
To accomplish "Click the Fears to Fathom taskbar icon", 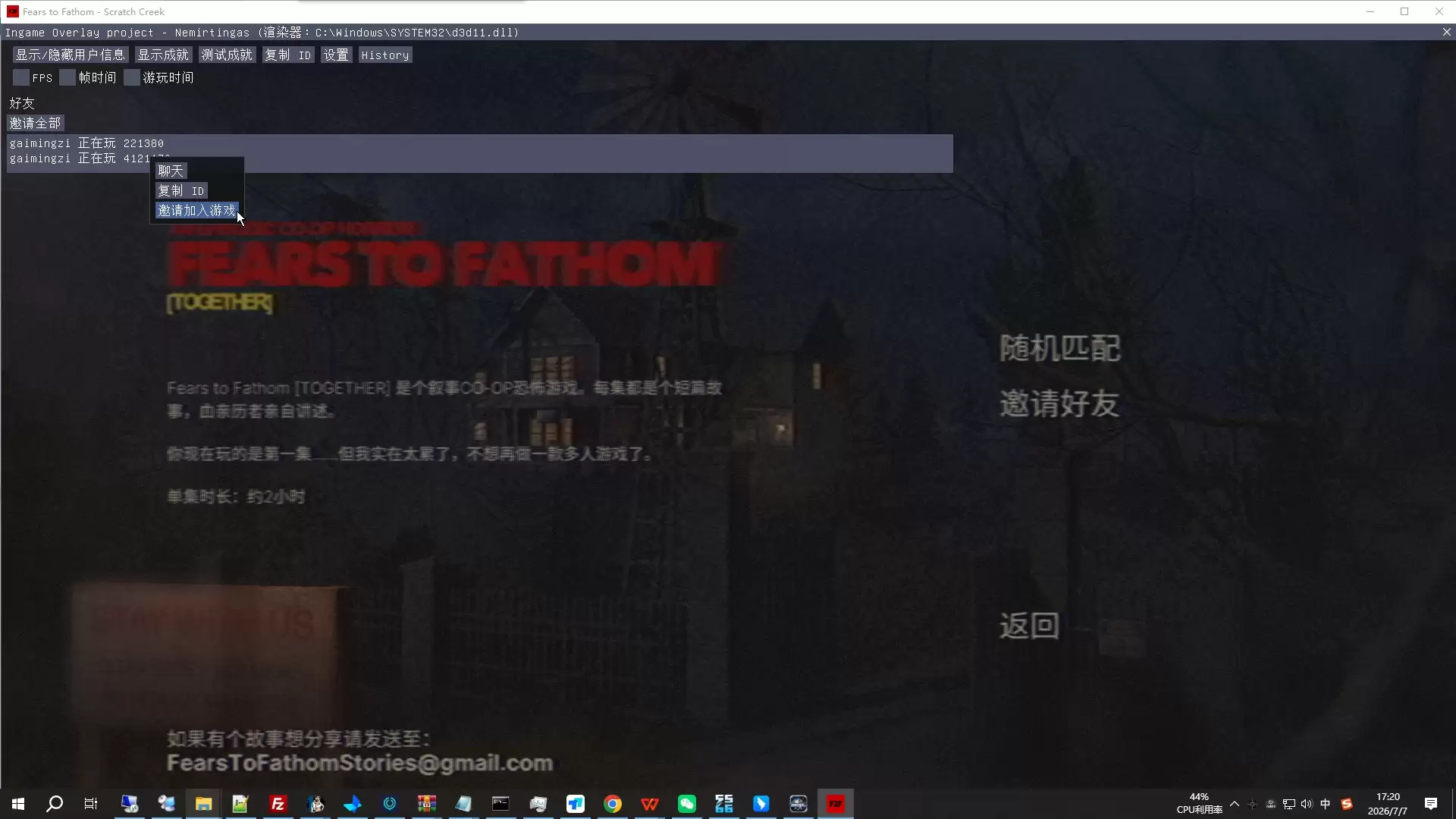I will point(836,804).
